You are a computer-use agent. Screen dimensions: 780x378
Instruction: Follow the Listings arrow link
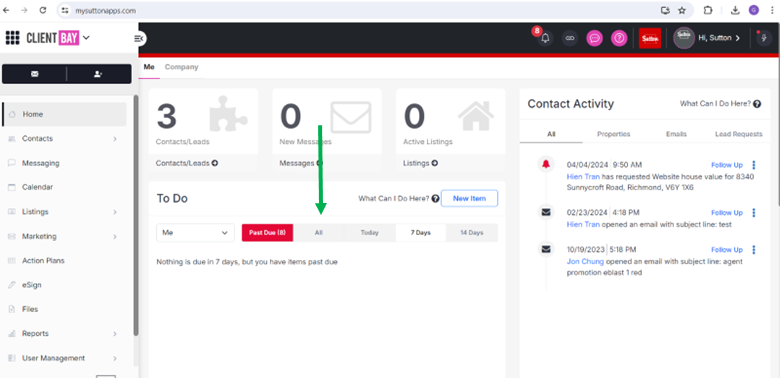coord(420,163)
